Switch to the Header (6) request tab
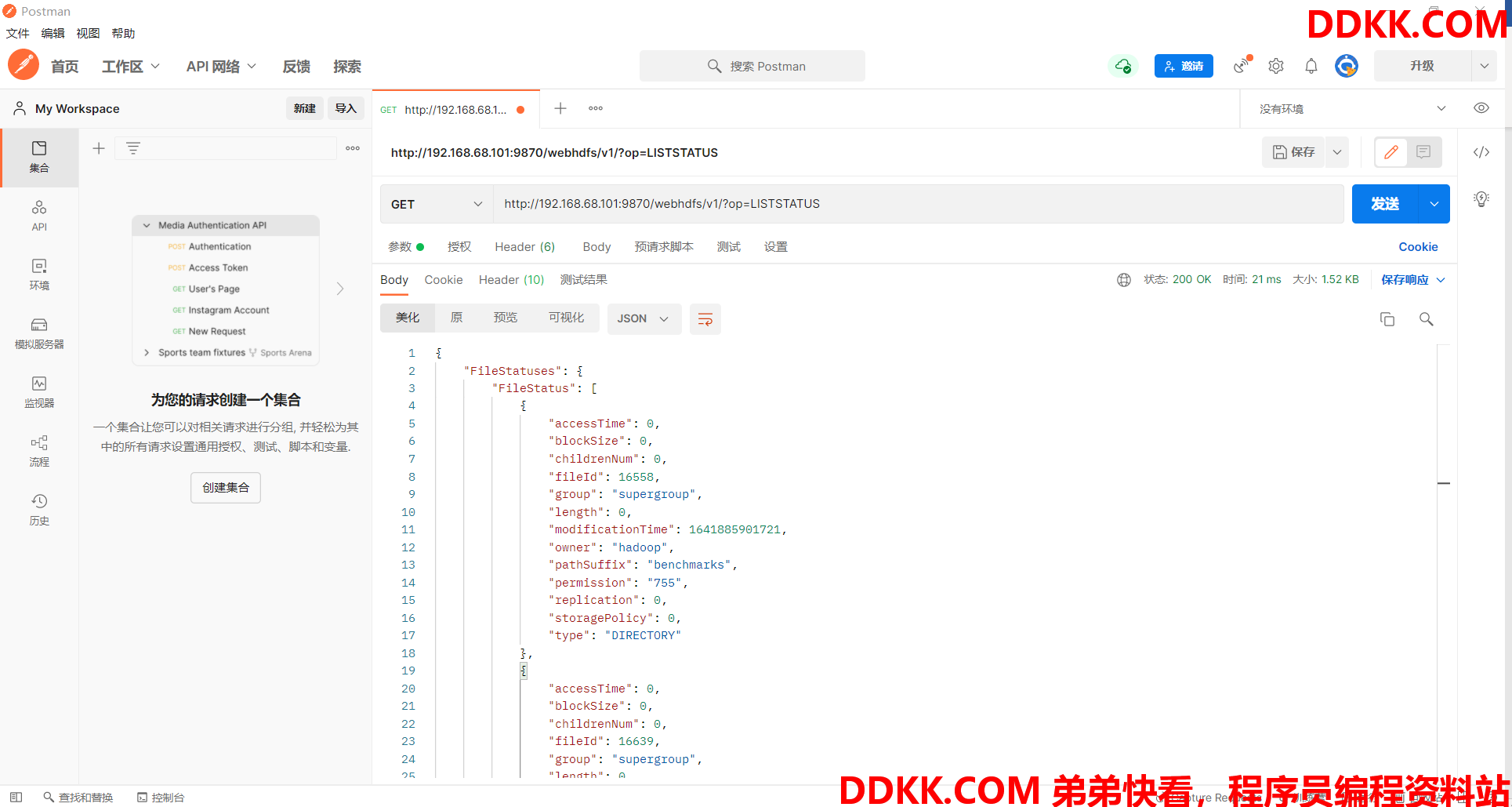Viewport: 1512px width, 807px height. 525,246
